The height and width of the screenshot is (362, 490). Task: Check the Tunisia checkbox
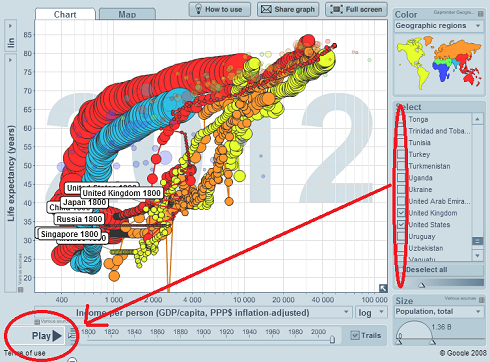point(401,143)
